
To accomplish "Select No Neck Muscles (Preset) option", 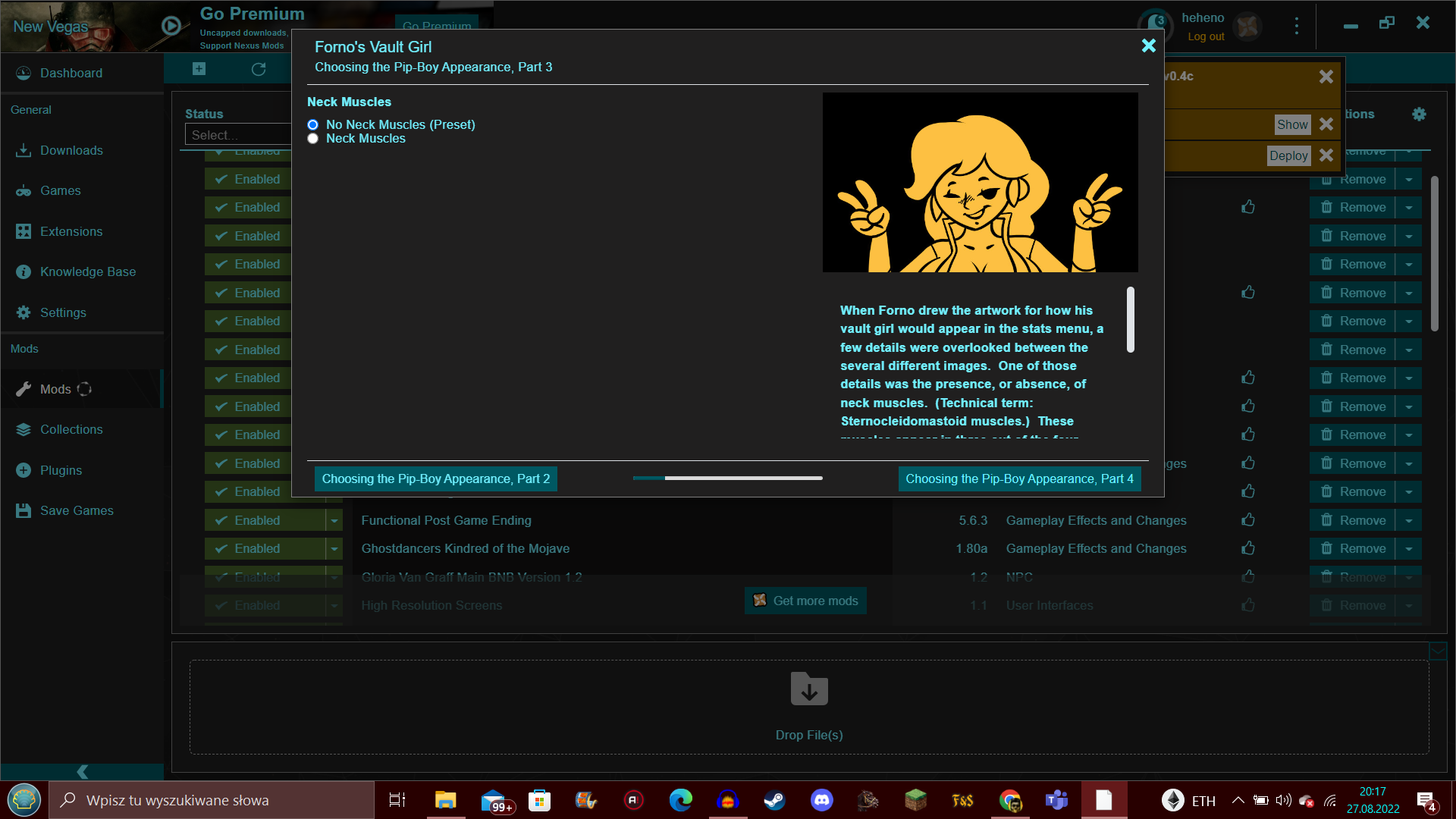I will pos(312,124).
